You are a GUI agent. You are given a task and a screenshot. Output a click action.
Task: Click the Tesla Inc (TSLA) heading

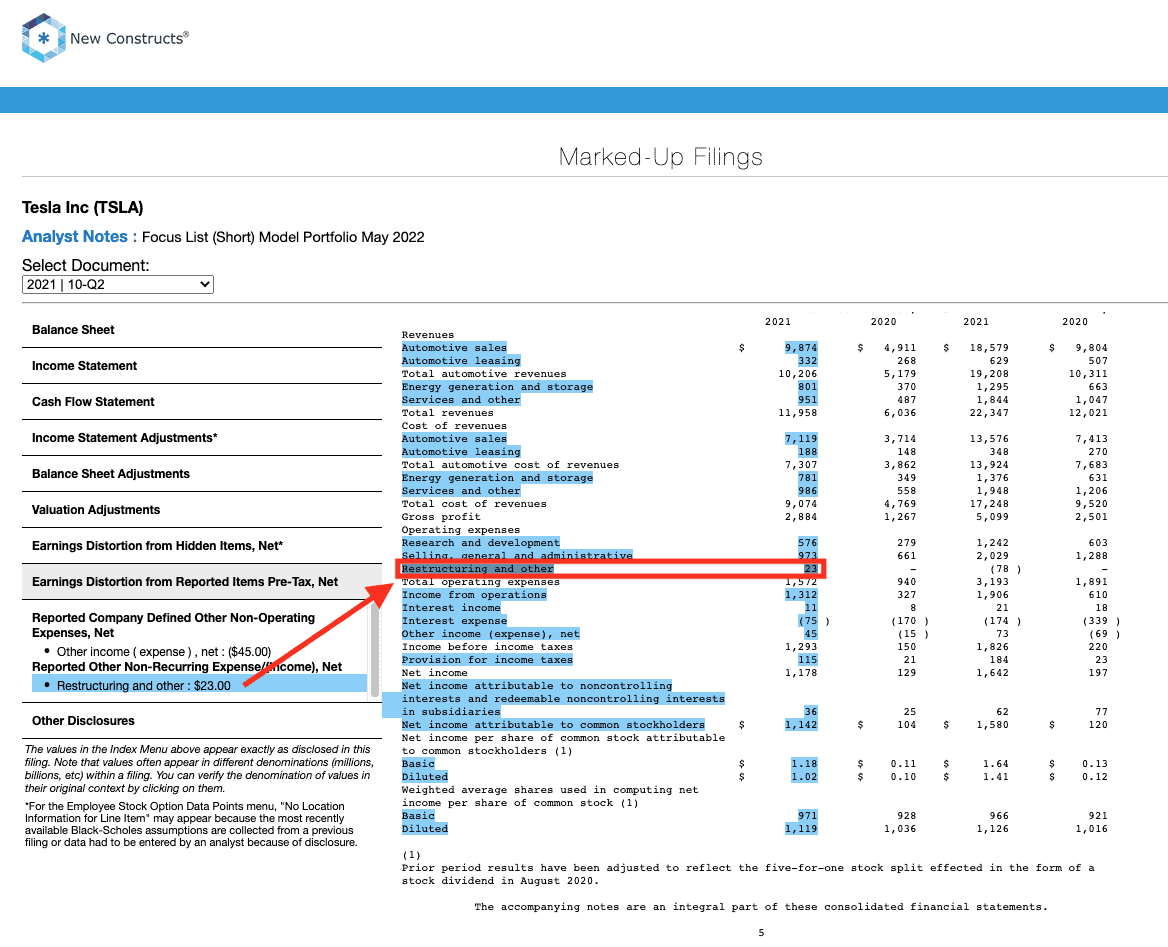click(x=83, y=208)
